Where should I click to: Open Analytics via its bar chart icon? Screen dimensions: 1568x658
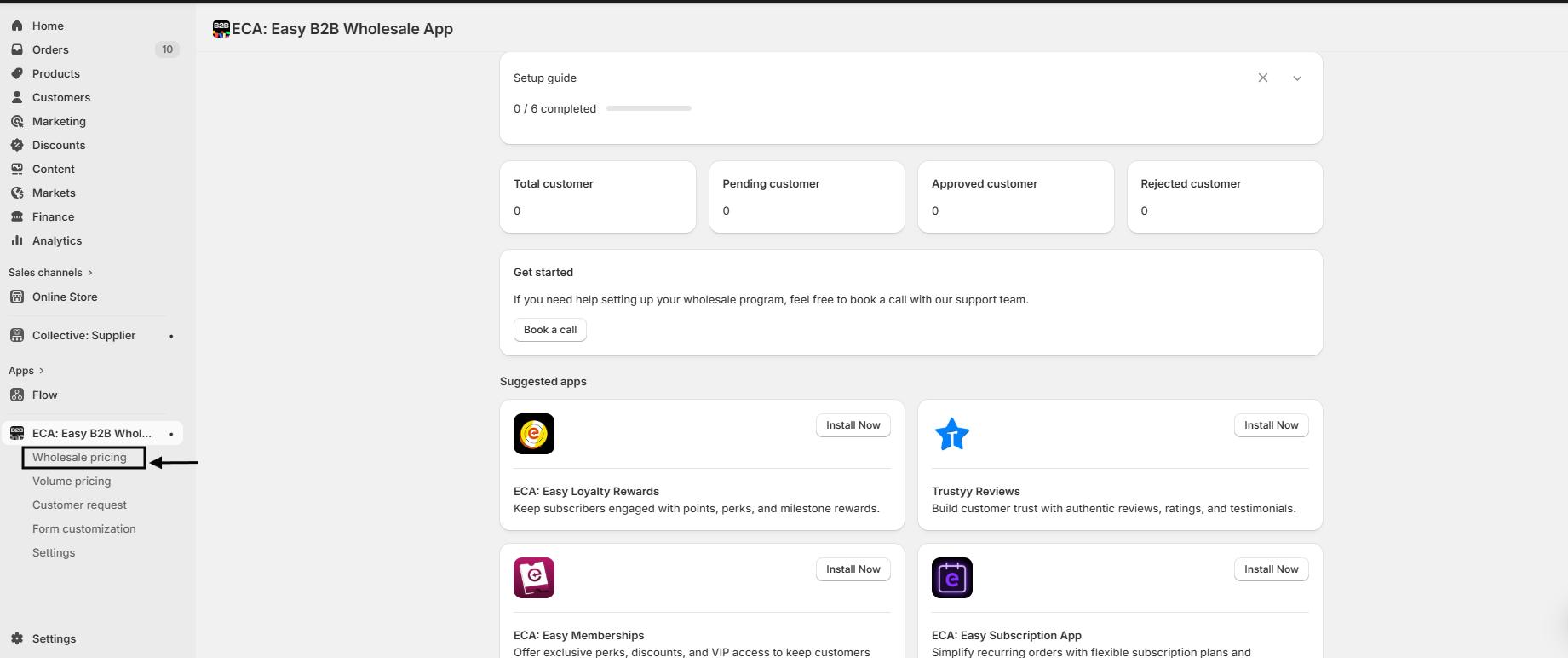tap(17, 240)
